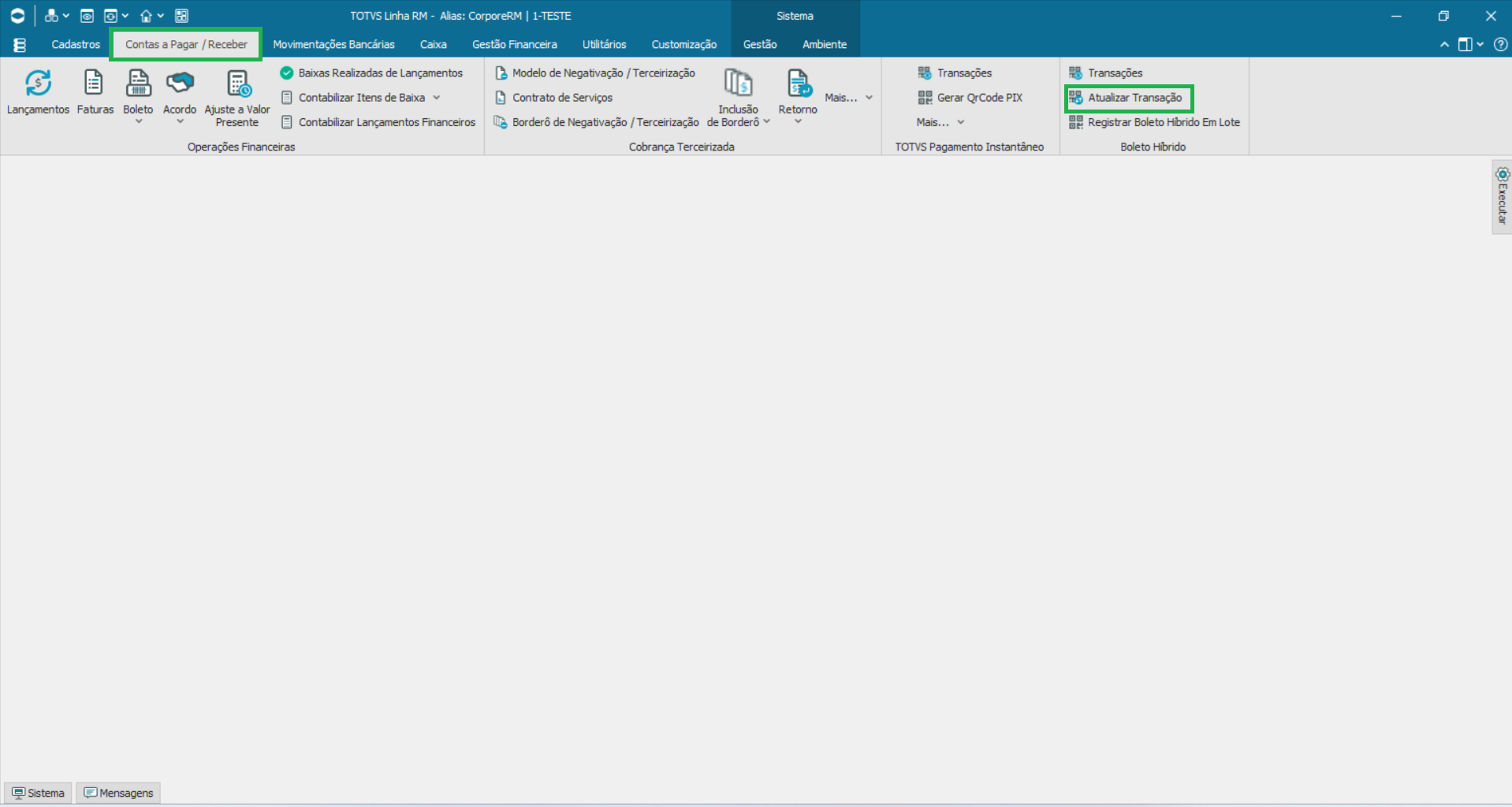The width and height of the screenshot is (1512, 807).
Task: Switch to the Sistema bottom tab
Action: tap(39, 793)
